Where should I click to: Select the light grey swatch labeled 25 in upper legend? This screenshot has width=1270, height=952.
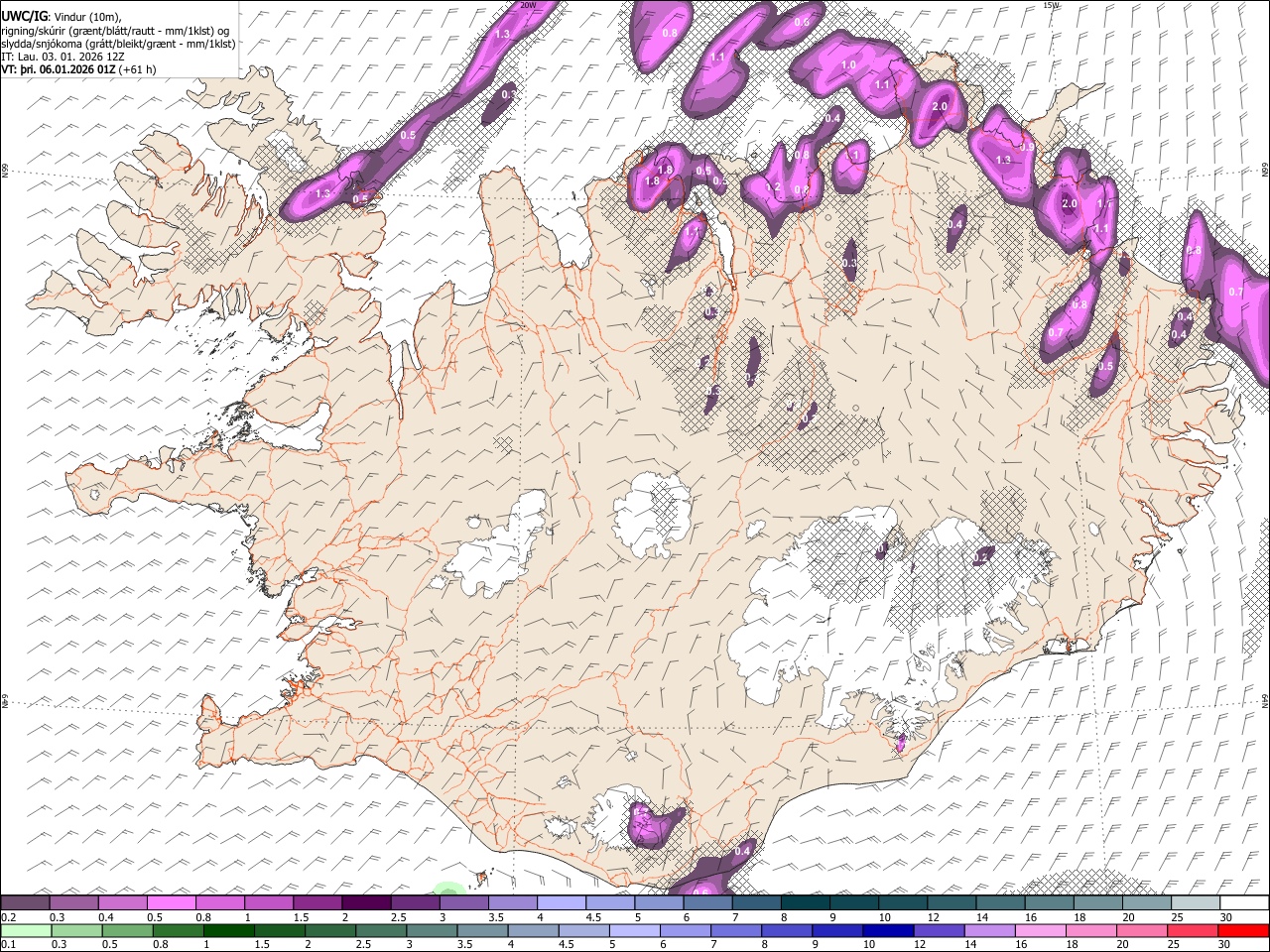coord(1196,902)
